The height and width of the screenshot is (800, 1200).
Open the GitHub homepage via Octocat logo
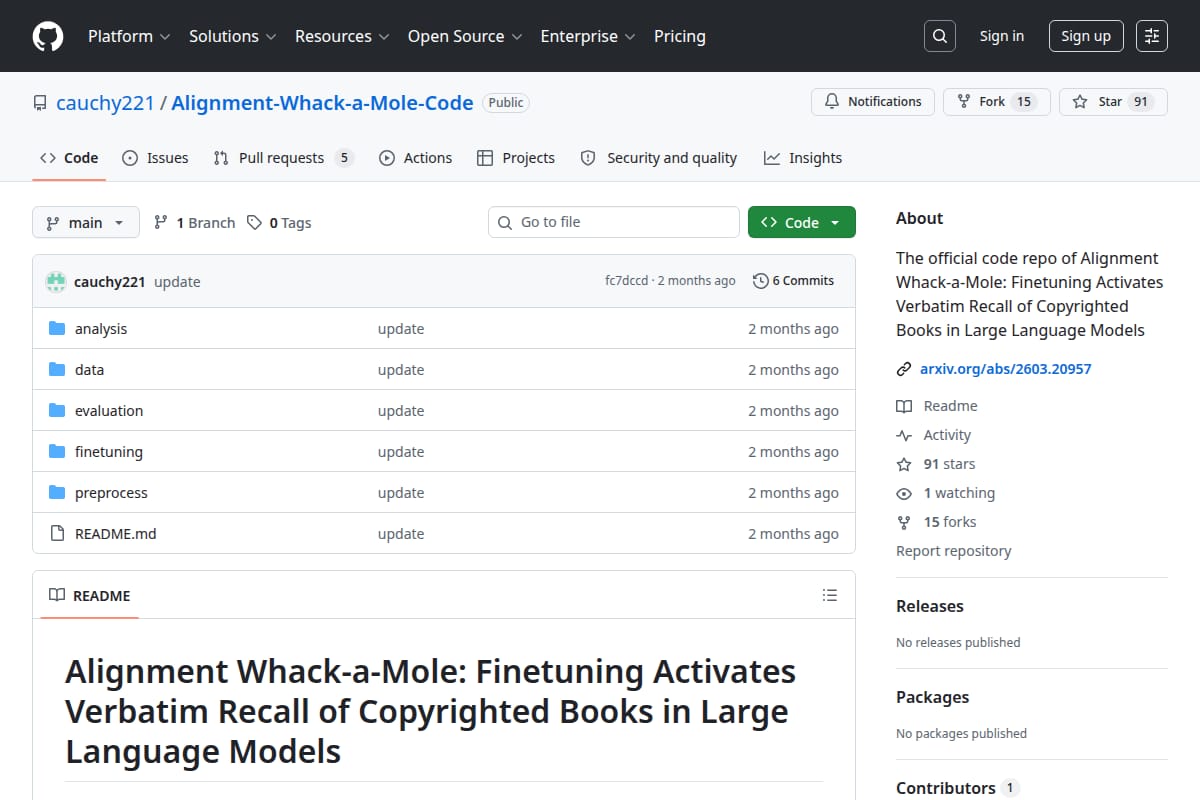click(x=48, y=36)
